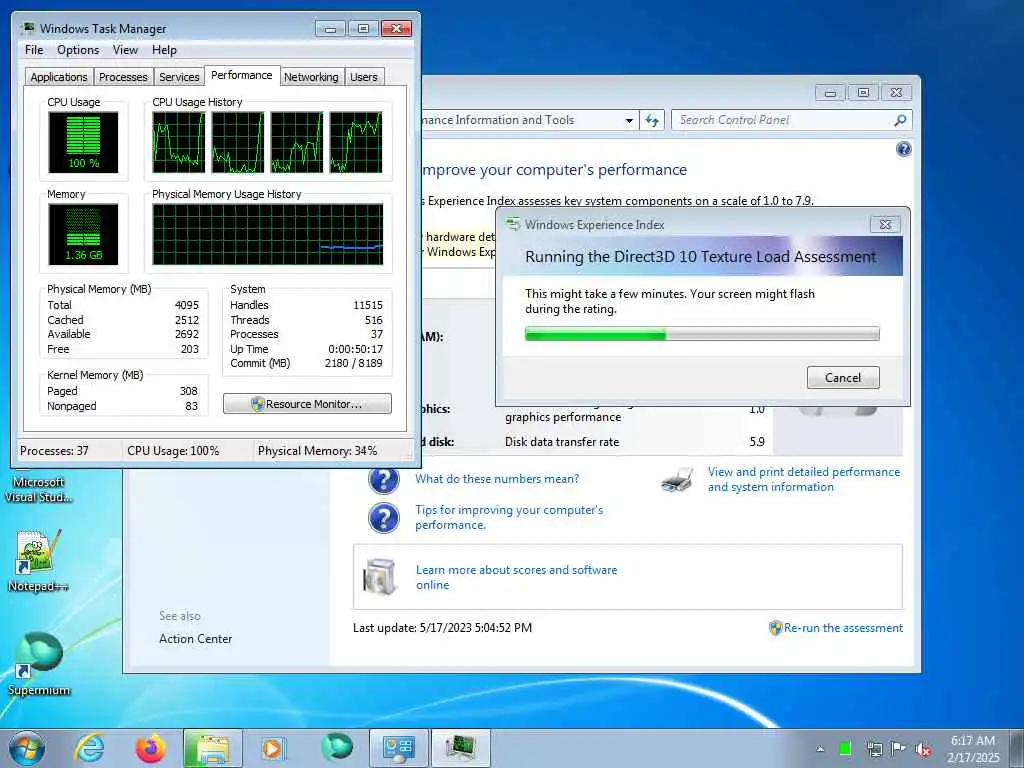Switch to the Users tab
The height and width of the screenshot is (768, 1024).
[363, 77]
